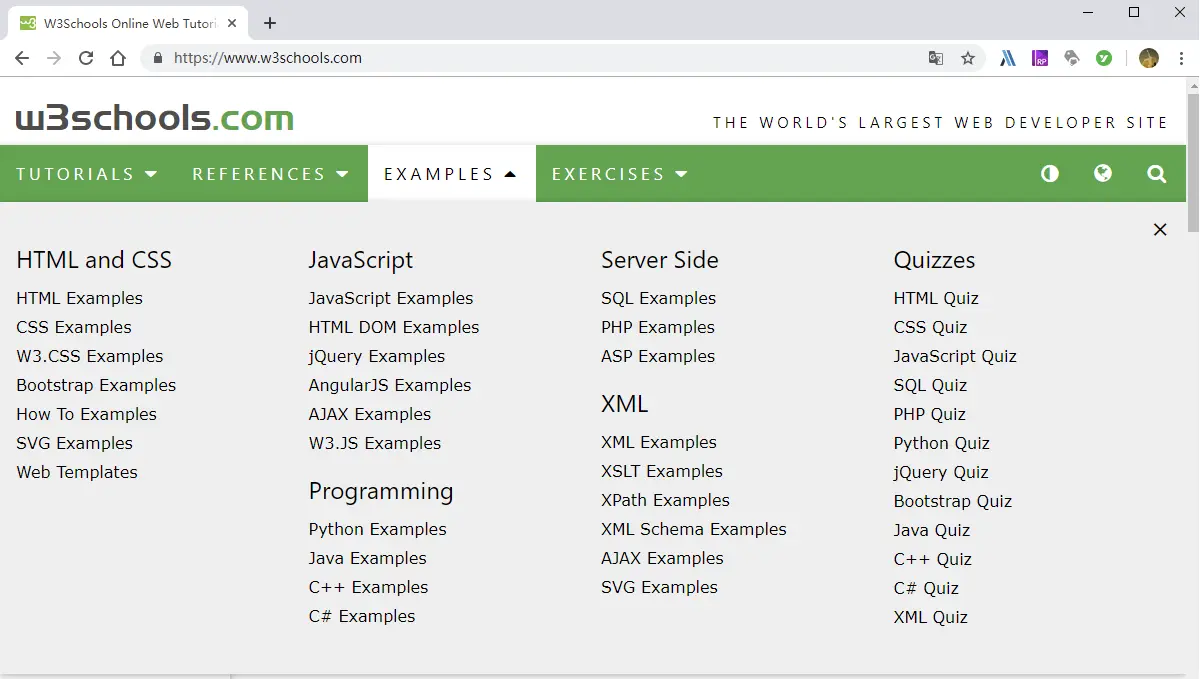Click the browser reload icon
This screenshot has height=679, width=1200.
(86, 58)
